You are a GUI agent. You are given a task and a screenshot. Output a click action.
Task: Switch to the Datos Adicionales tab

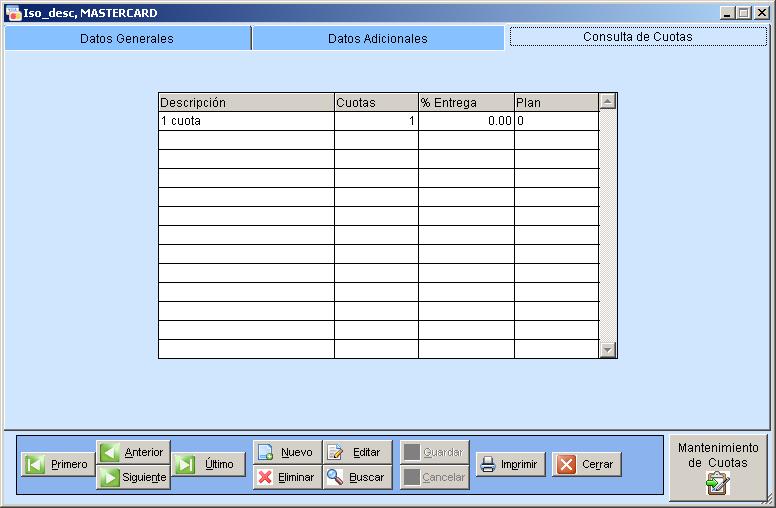(378, 38)
